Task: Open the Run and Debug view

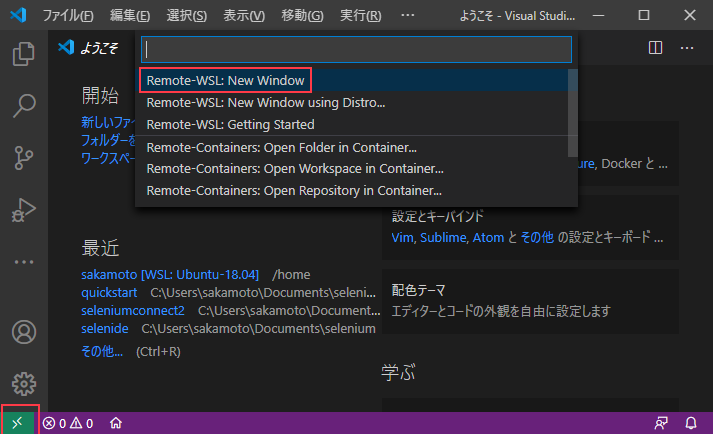Action: click(x=24, y=210)
